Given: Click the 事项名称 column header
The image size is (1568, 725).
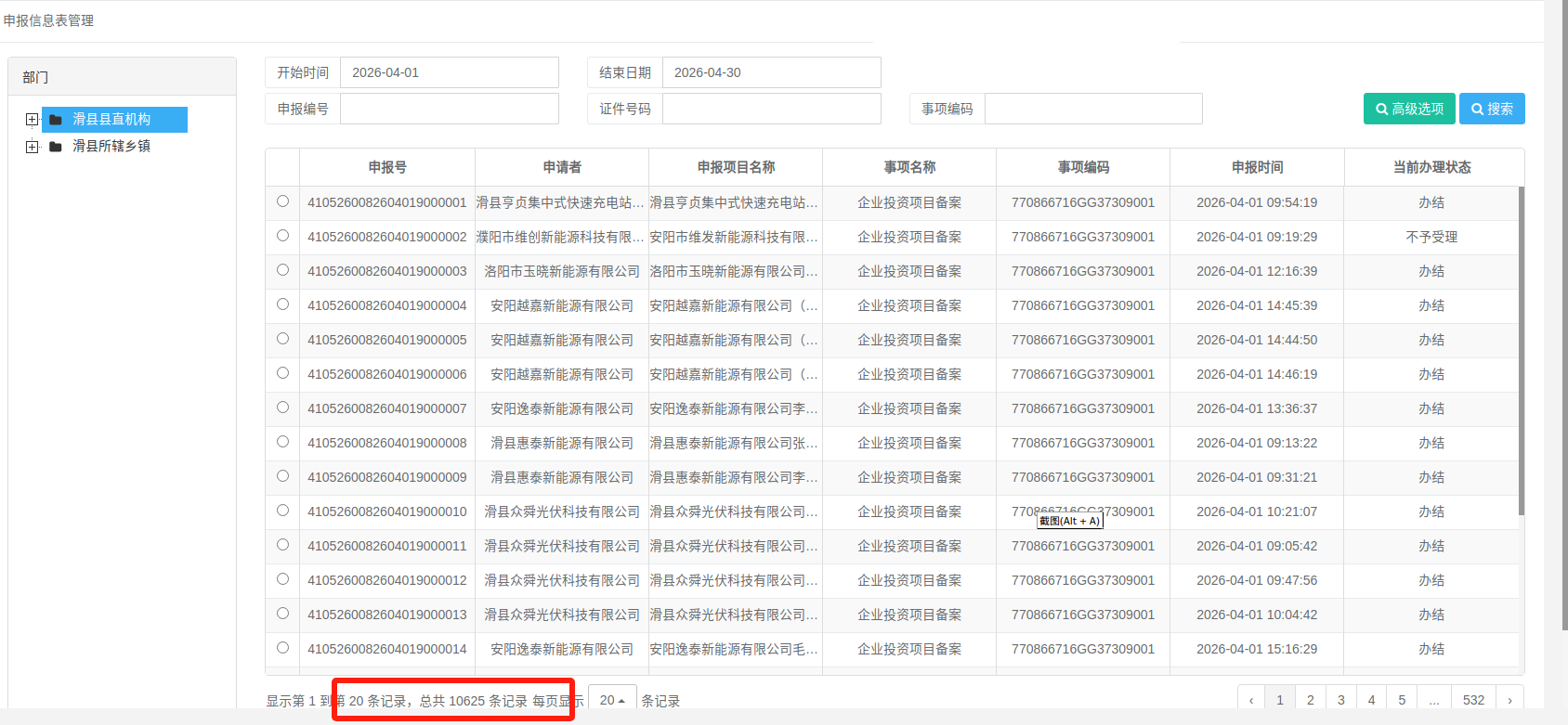Looking at the screenshot, I should (909, 167).
